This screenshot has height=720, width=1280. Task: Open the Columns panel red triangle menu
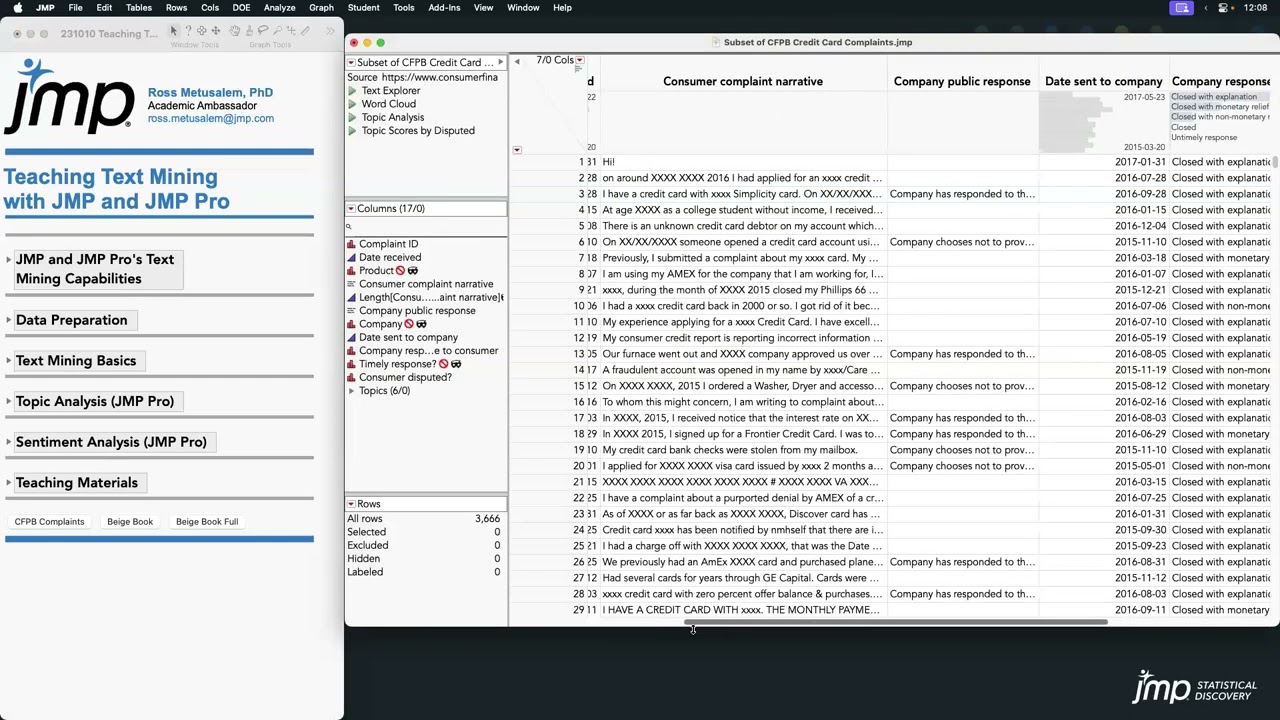[351, 209]
